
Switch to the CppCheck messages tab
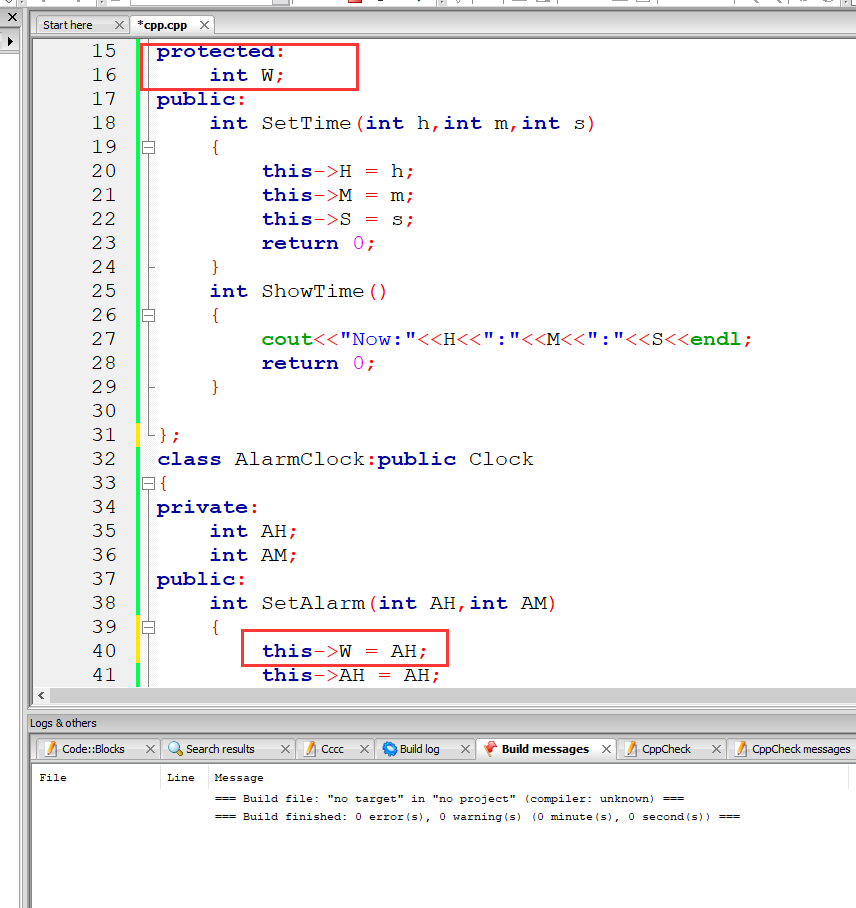point(800,749)
